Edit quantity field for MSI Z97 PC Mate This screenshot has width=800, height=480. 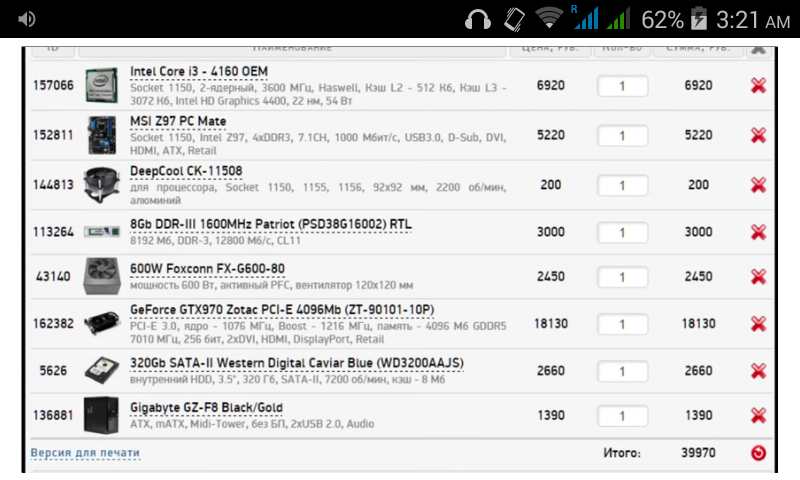pos(622,136)
